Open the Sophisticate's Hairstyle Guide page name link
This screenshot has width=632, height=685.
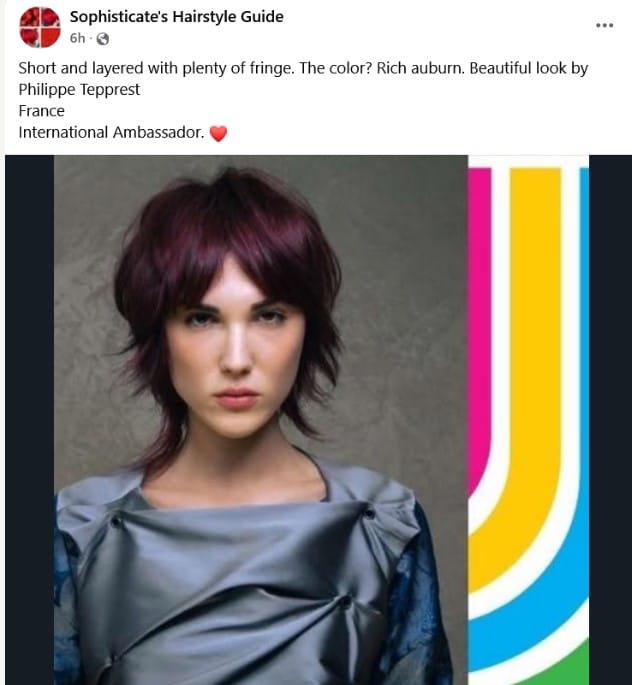[x=177, y=16]
